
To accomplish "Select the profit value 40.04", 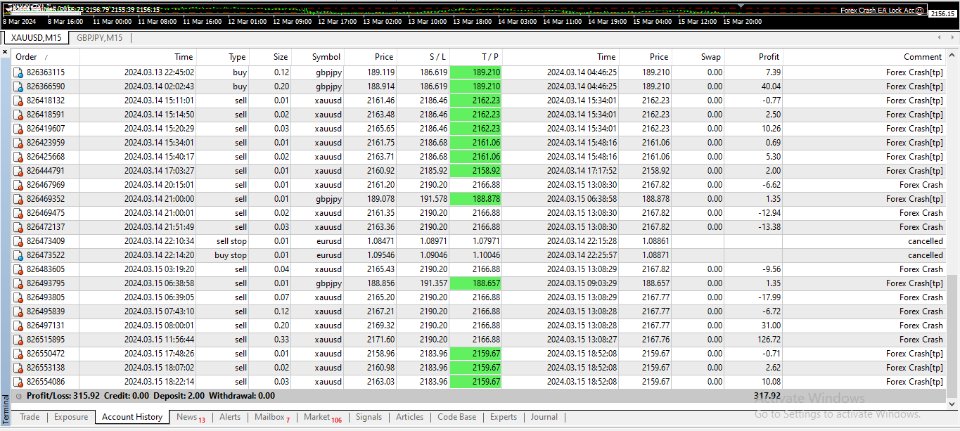I will 770,86.
